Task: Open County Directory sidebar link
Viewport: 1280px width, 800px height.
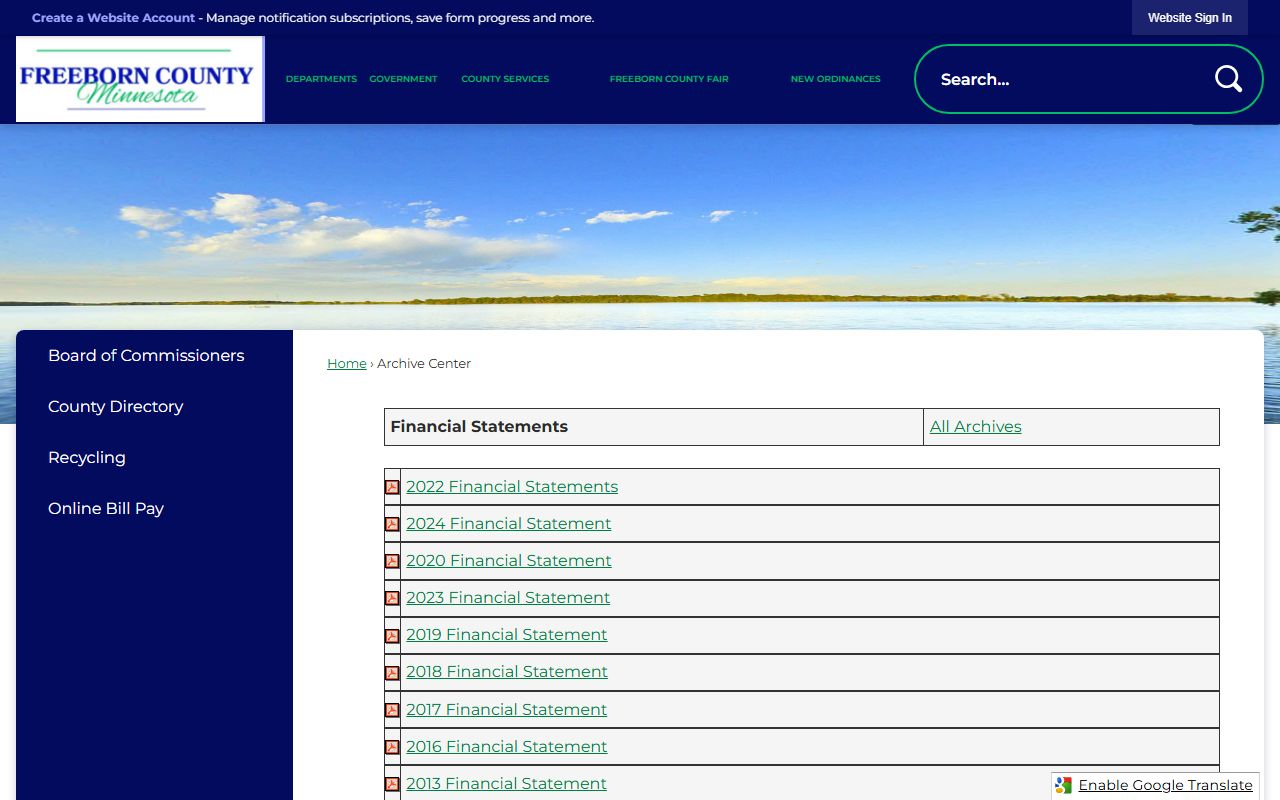Action: [116, 406]
